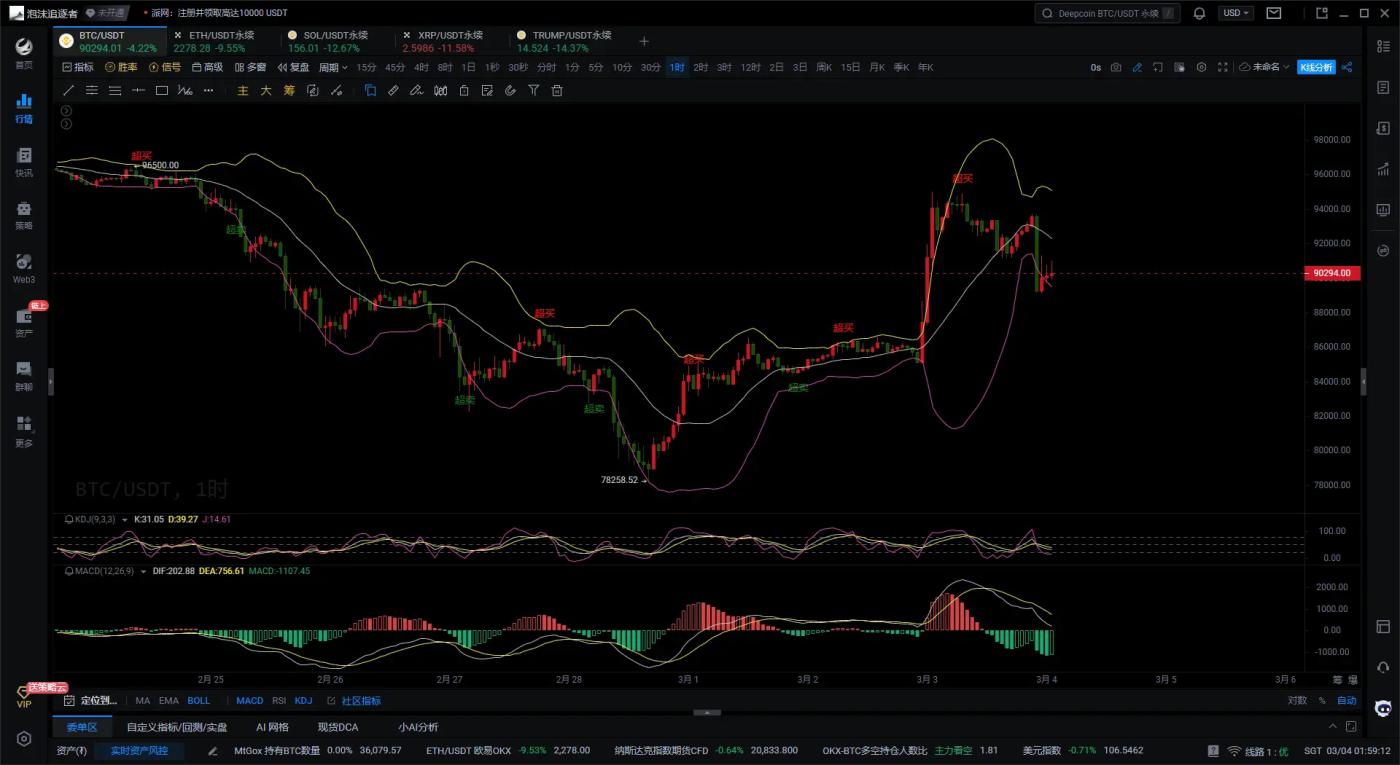Open the notification bell
This screenshot has width=1400, height=765.
1199,13
